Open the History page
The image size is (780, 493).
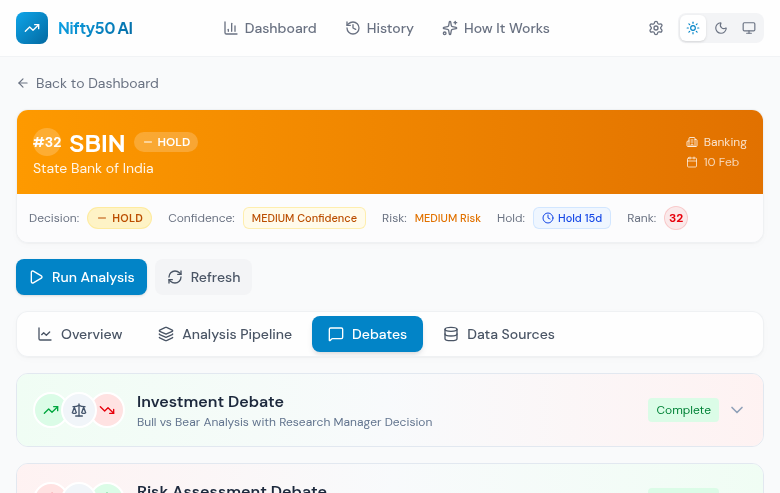click(x=380, y=28)
